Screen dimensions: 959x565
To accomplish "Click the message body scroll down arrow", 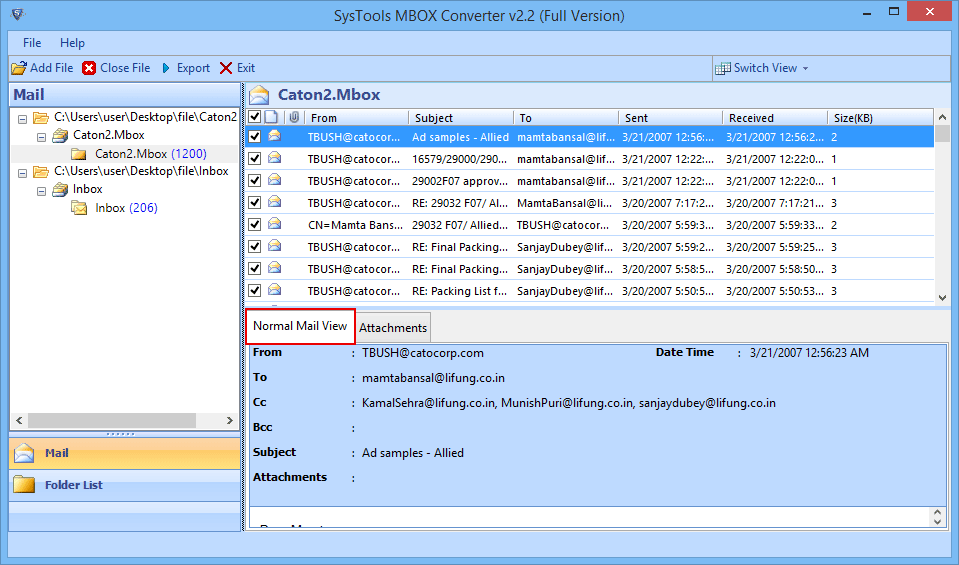I will 937,522.
